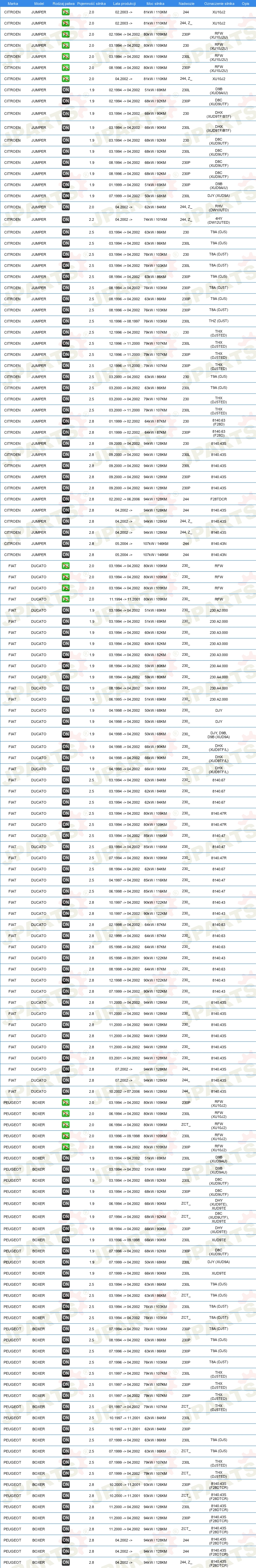256x1568 pixels.
Task: Select the 11.1994 -> 11.2001 production years cell
Action: click(x=124, y=599)
